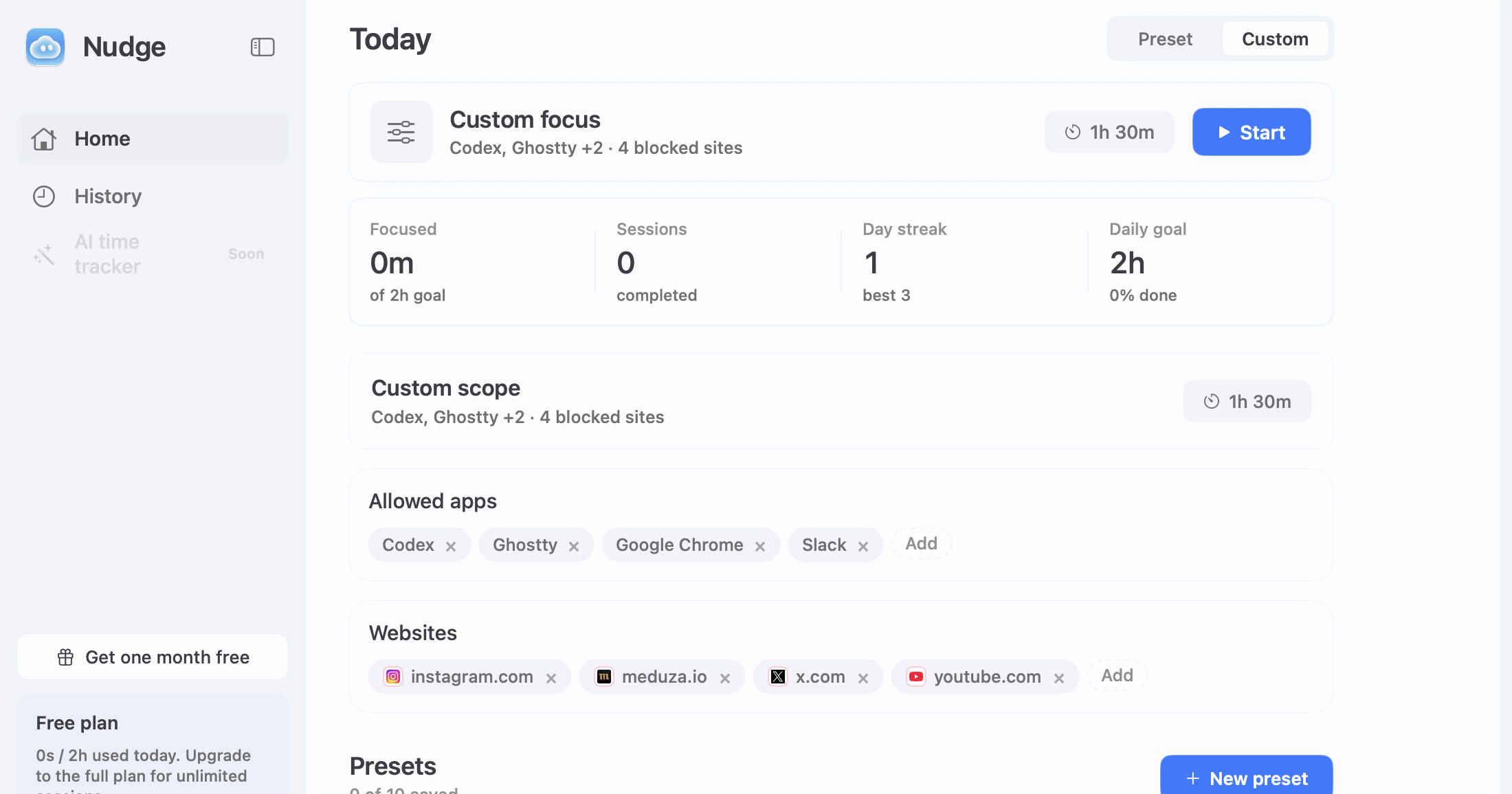Click the Custom scope heading
This screenshot has height=794, width=1512.
(x=446, y=388)
